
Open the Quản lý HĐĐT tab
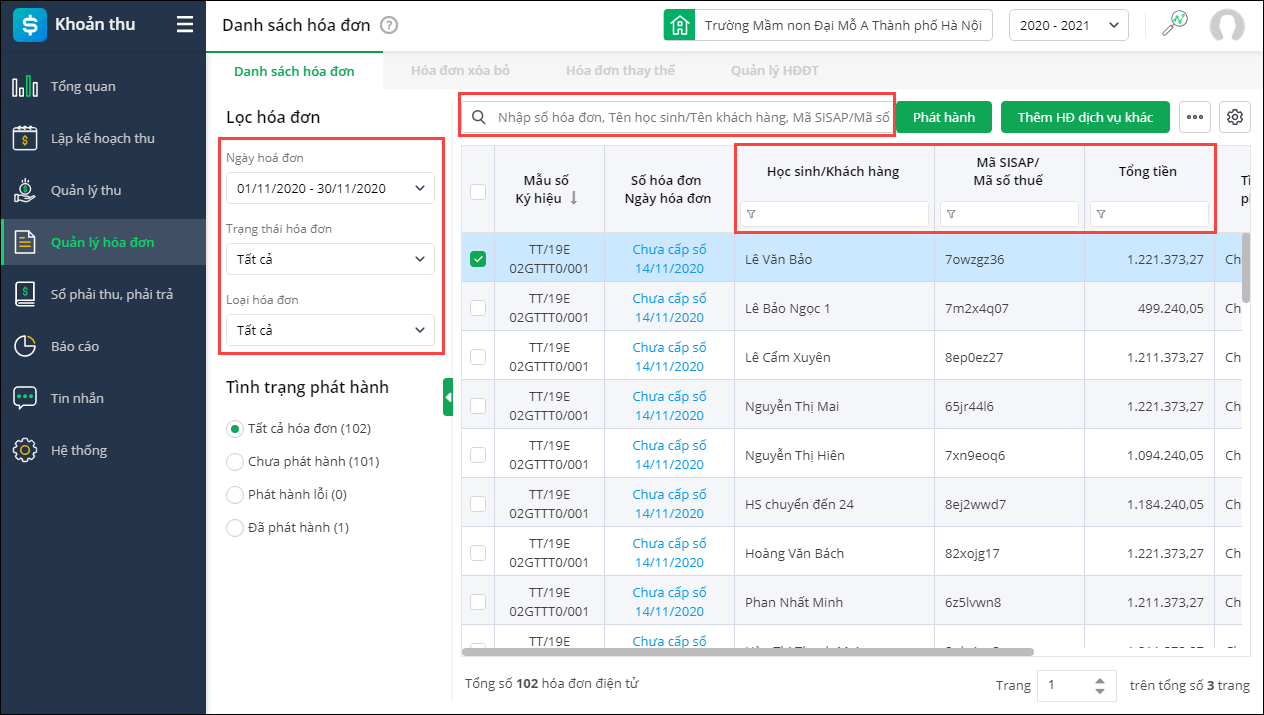pos(775,71)
